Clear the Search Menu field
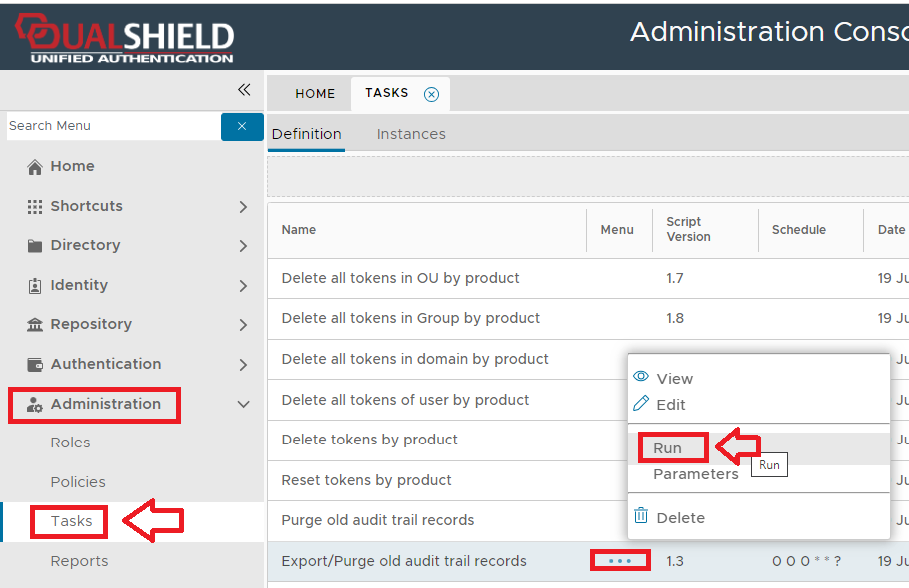 coord(242,126)
